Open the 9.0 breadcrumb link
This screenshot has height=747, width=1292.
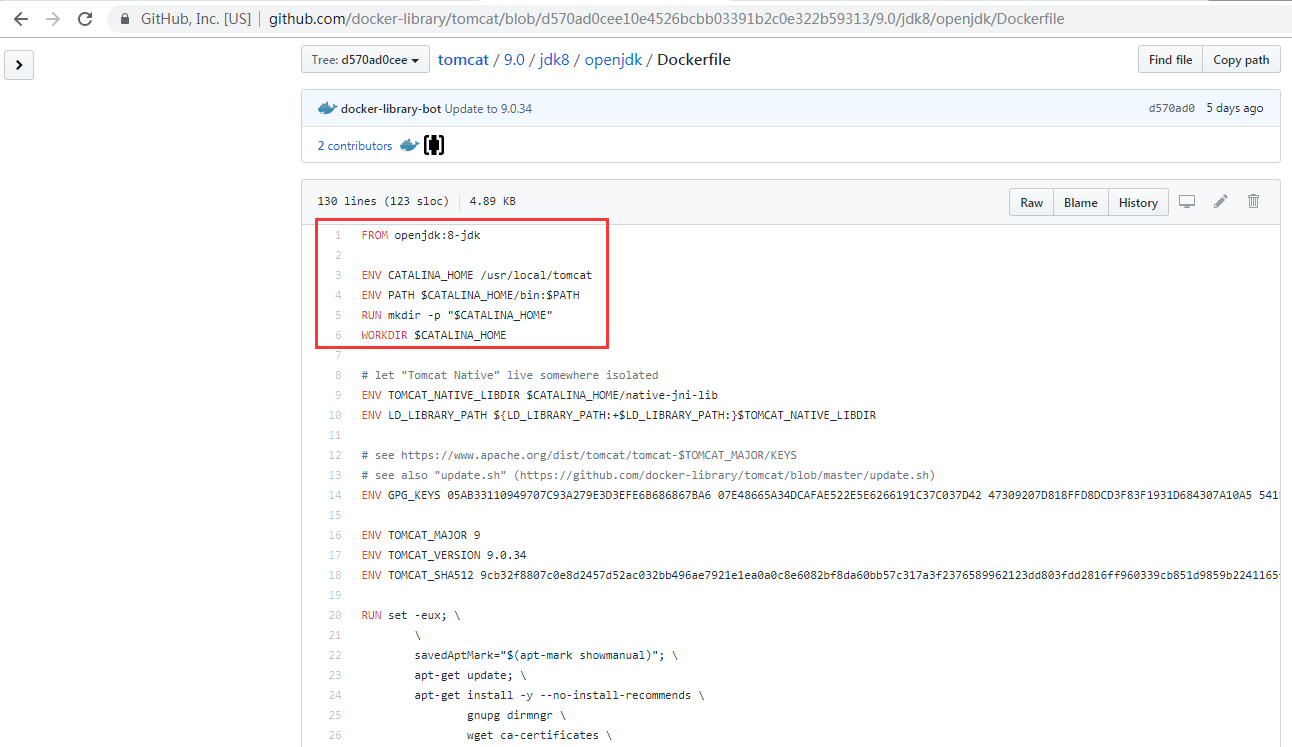coord(514,60)
